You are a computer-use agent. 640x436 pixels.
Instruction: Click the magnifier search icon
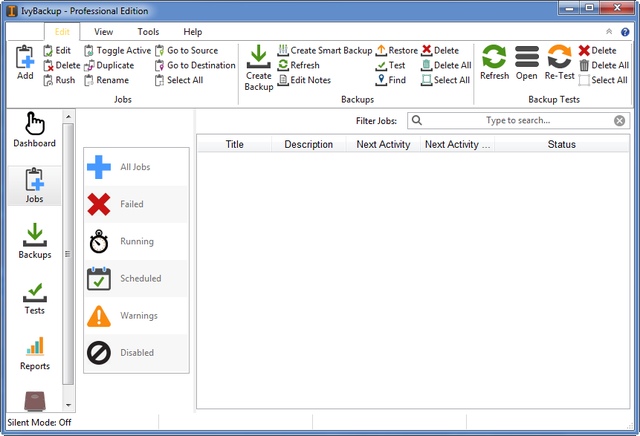417,120
